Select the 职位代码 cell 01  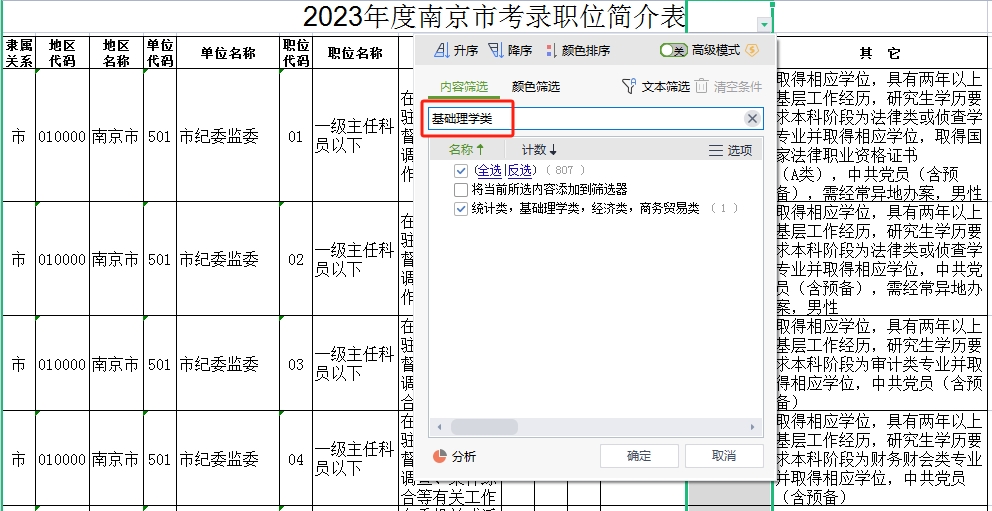pyautogui.click(x=295, y=136)
